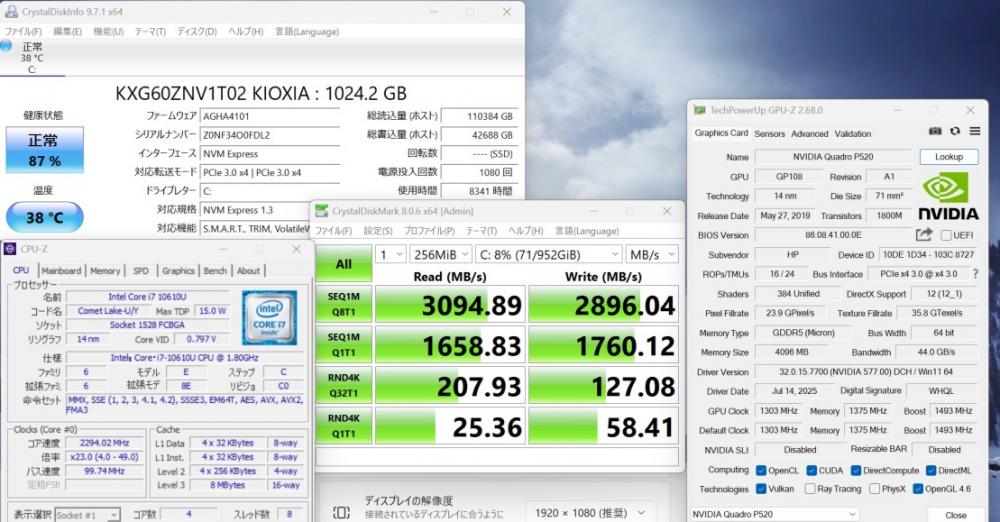Switch to the About tab in CPU-Z

pos(248,271)
